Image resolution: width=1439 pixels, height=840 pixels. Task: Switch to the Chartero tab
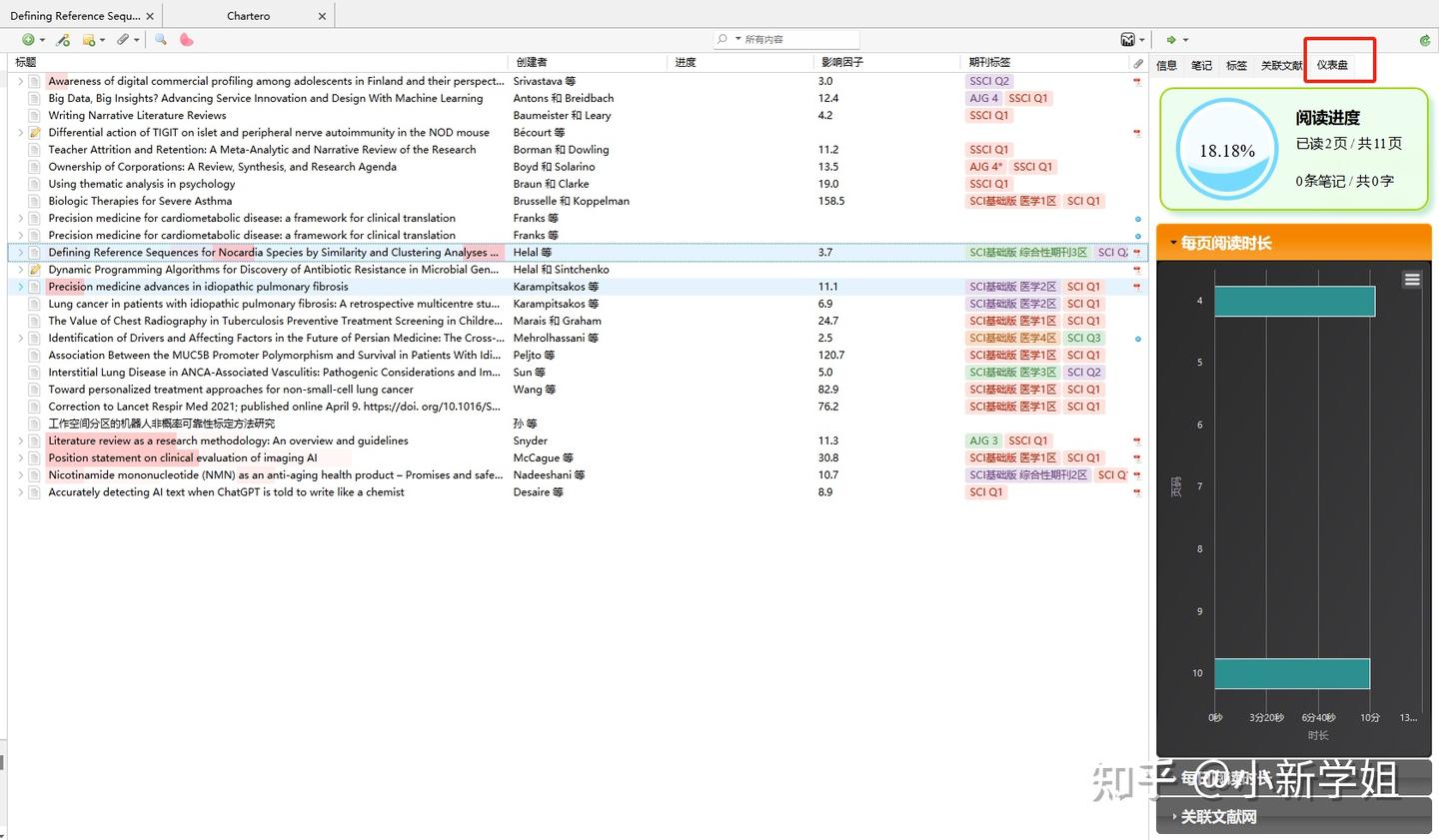pos(248,16)
